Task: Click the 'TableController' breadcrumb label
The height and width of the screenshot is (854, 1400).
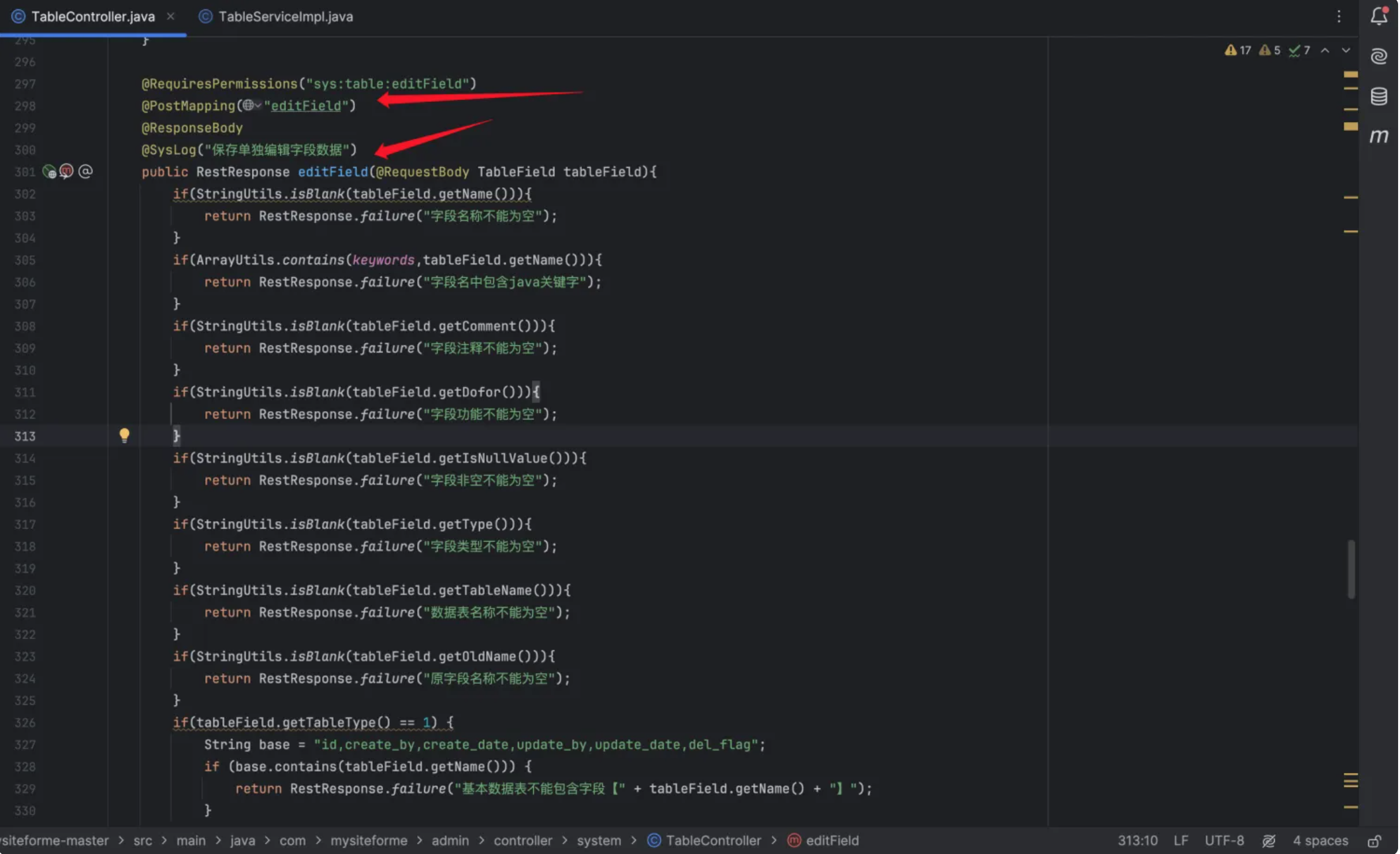Action: (713, 840)
